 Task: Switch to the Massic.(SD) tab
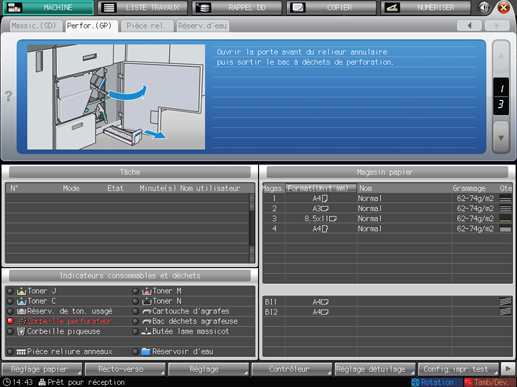point(34,26)
